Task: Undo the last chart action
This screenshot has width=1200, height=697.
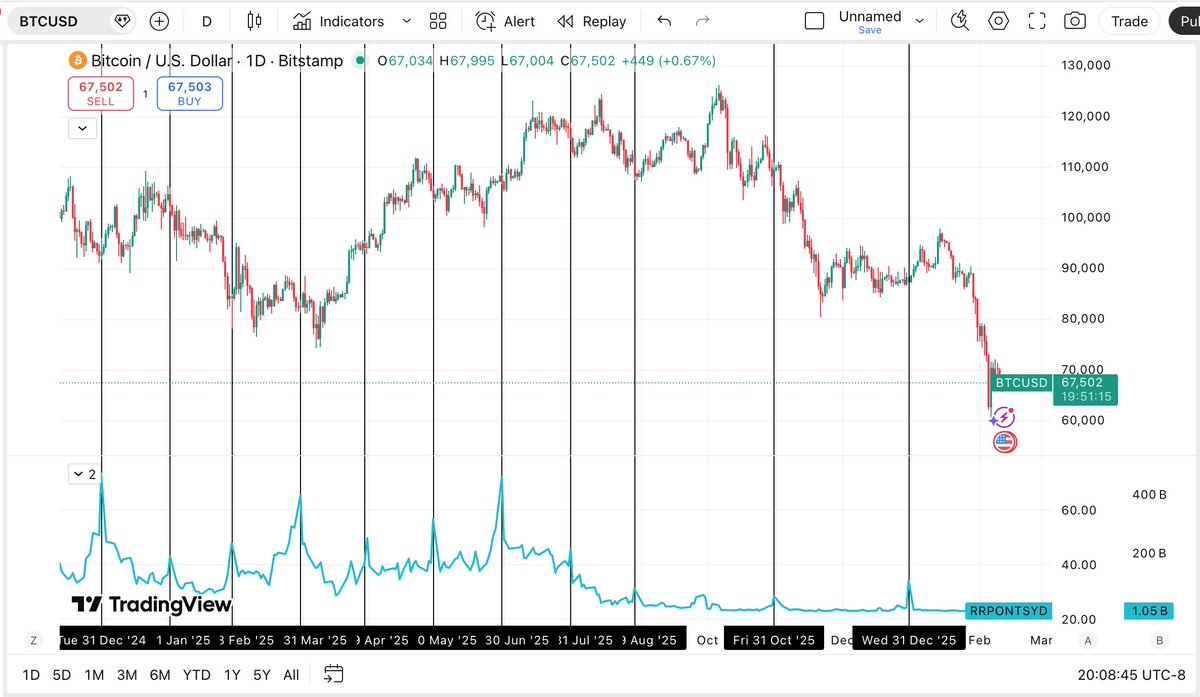Action: click(x=664, y=21)
